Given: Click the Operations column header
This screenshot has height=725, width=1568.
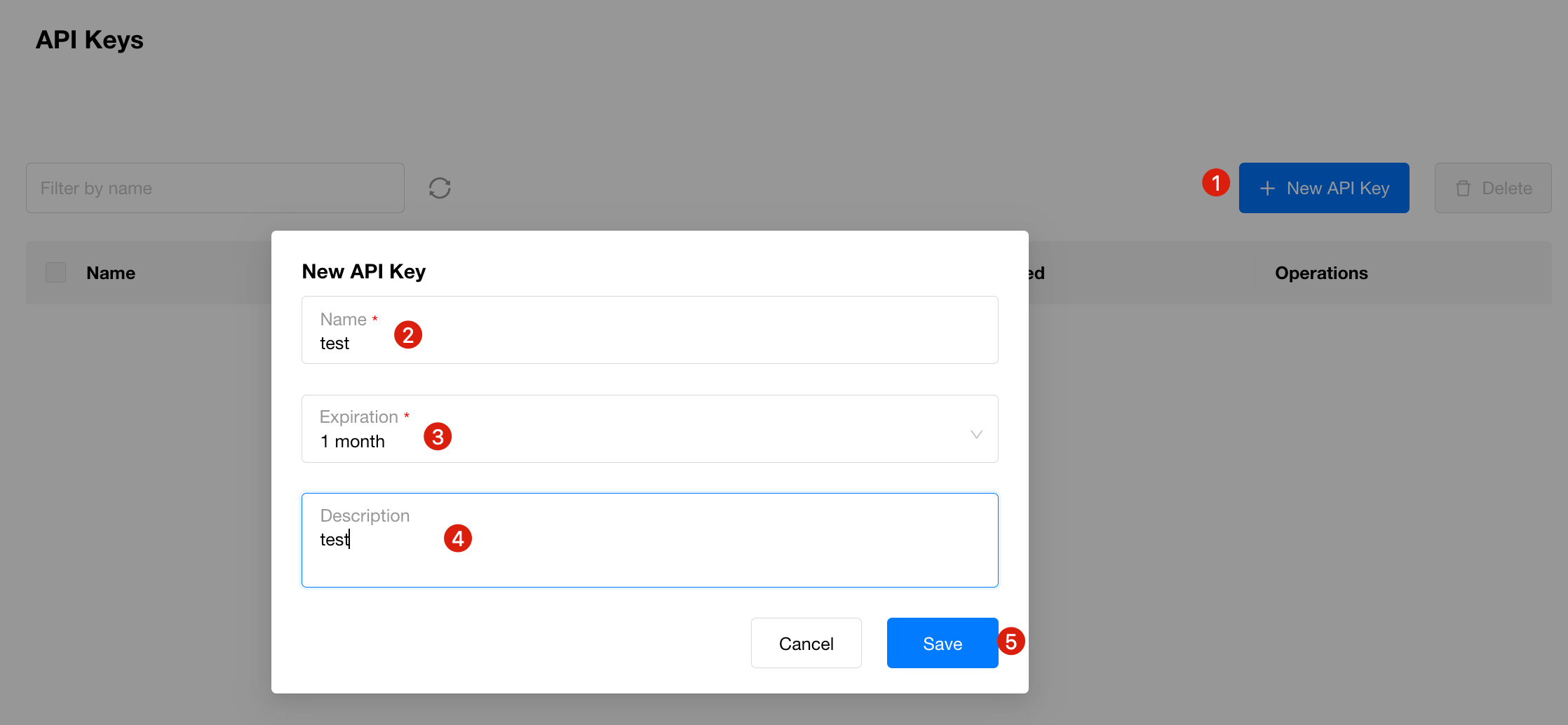Looking at the screenshot, I should (x=1321, y=273).
